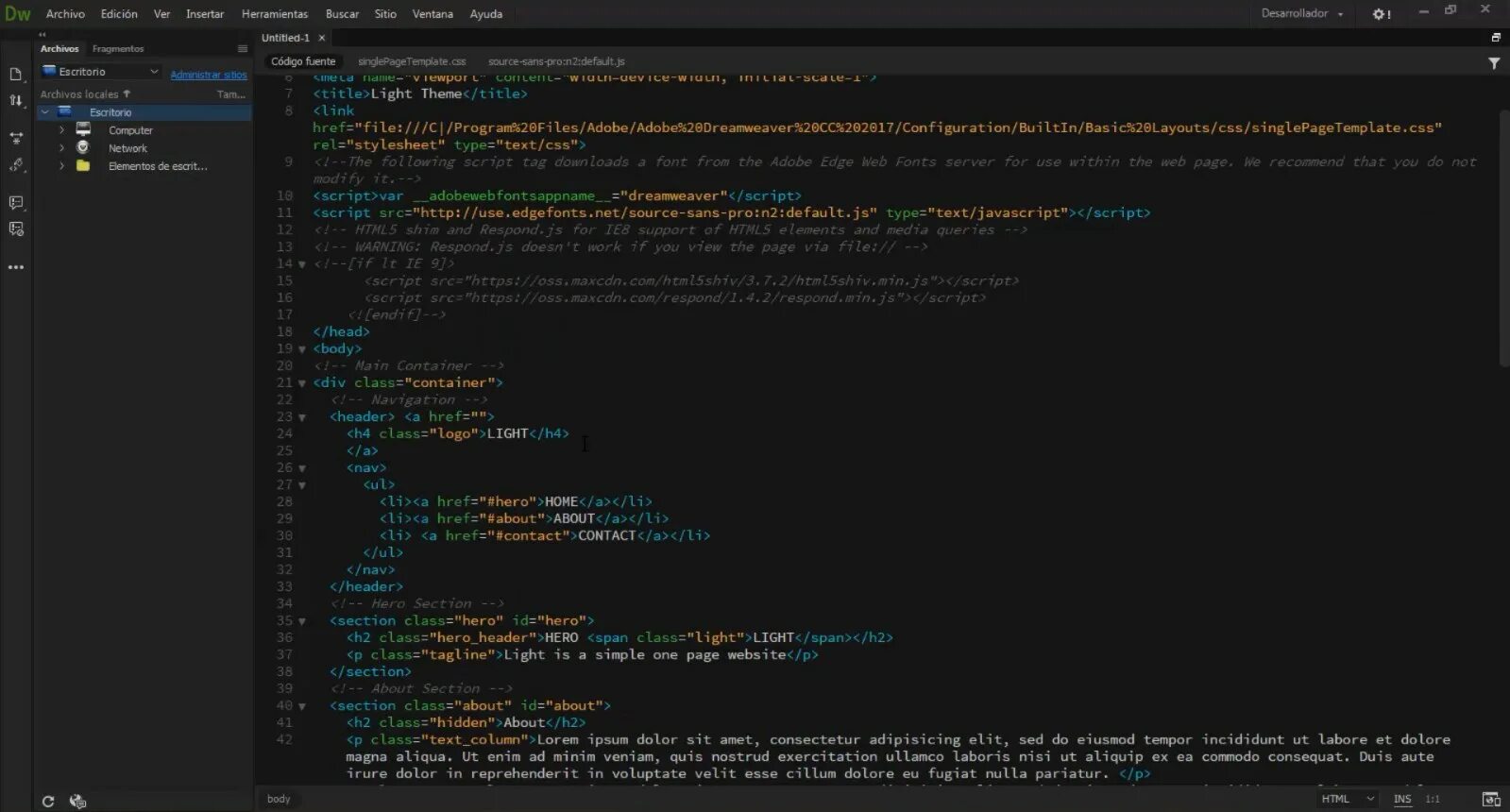Open live preview icon in status bar

[1491, 799]
